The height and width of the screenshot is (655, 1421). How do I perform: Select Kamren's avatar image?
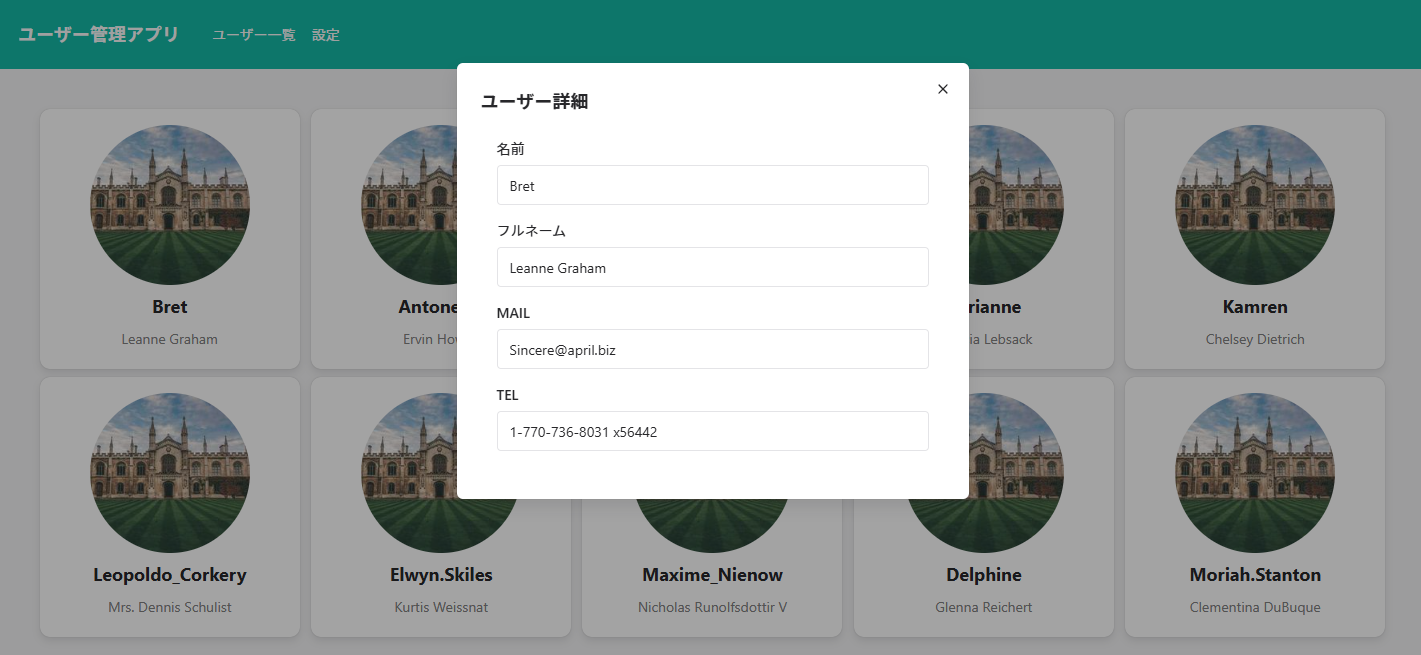1255,205
